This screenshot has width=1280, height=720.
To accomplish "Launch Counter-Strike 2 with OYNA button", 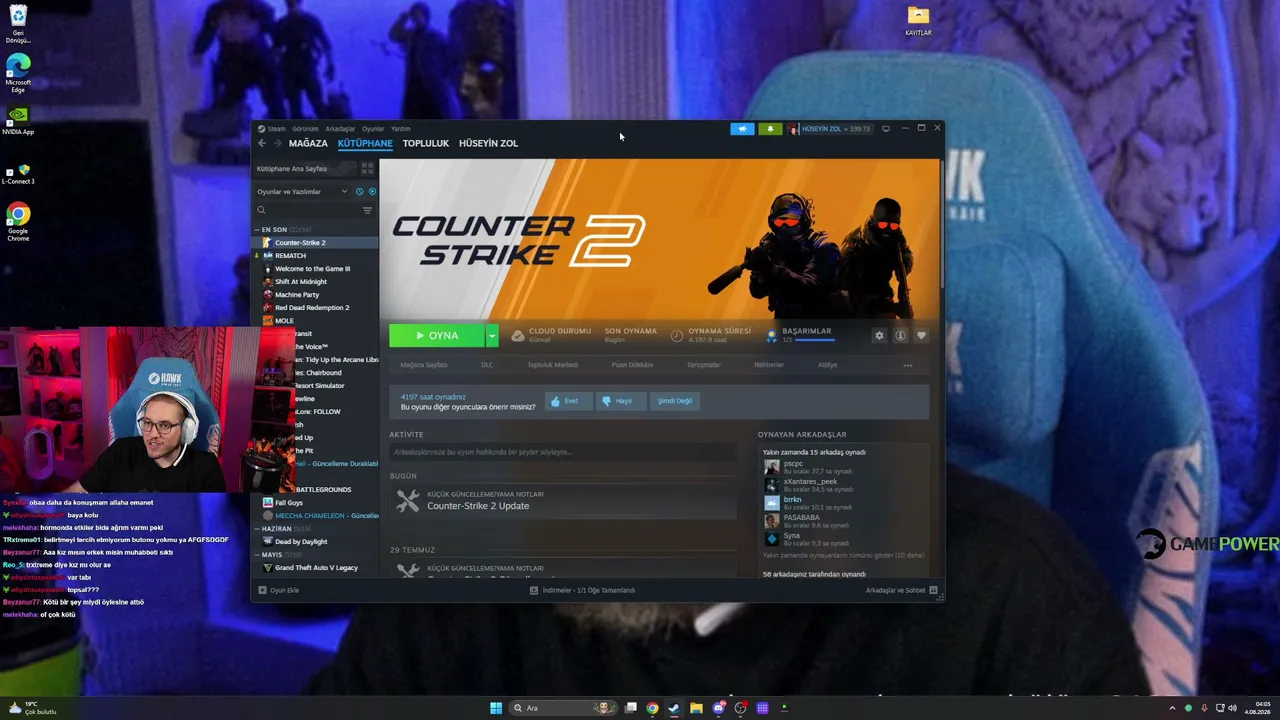I will 437,336.
